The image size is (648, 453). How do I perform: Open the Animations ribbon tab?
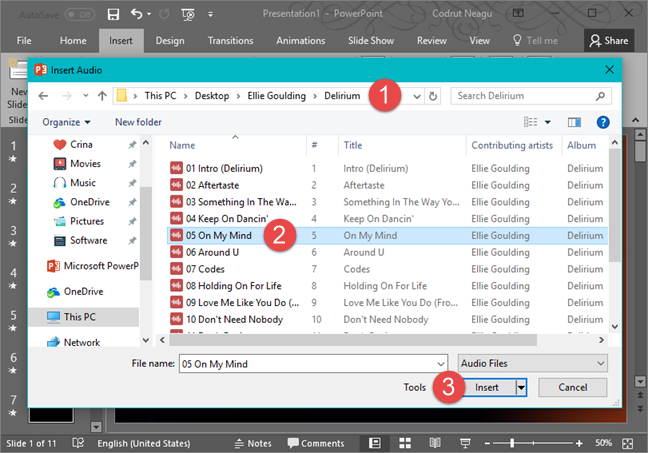tap(300, 41)
